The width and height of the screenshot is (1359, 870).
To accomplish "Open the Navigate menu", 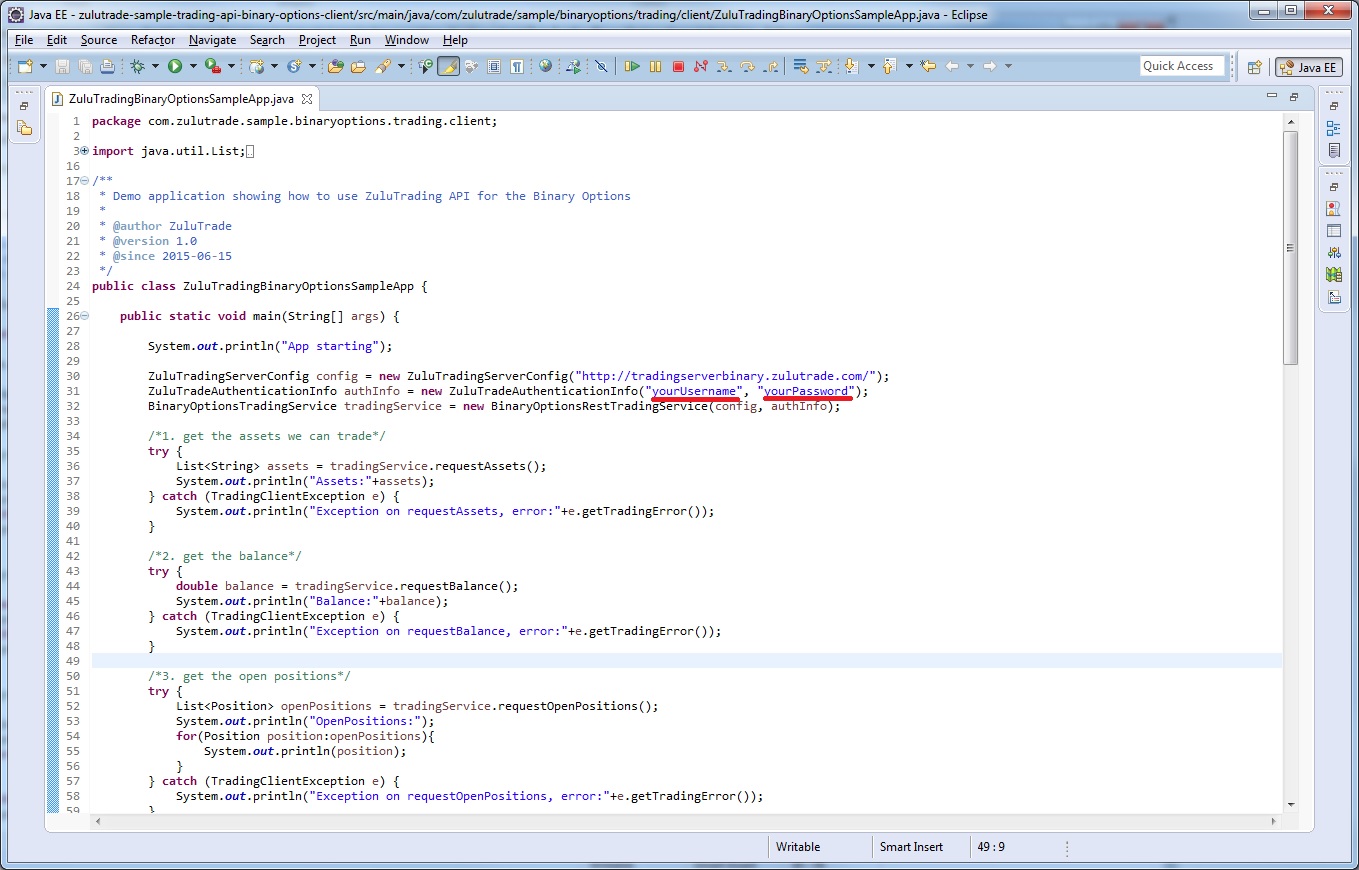I will click(212, 40).
